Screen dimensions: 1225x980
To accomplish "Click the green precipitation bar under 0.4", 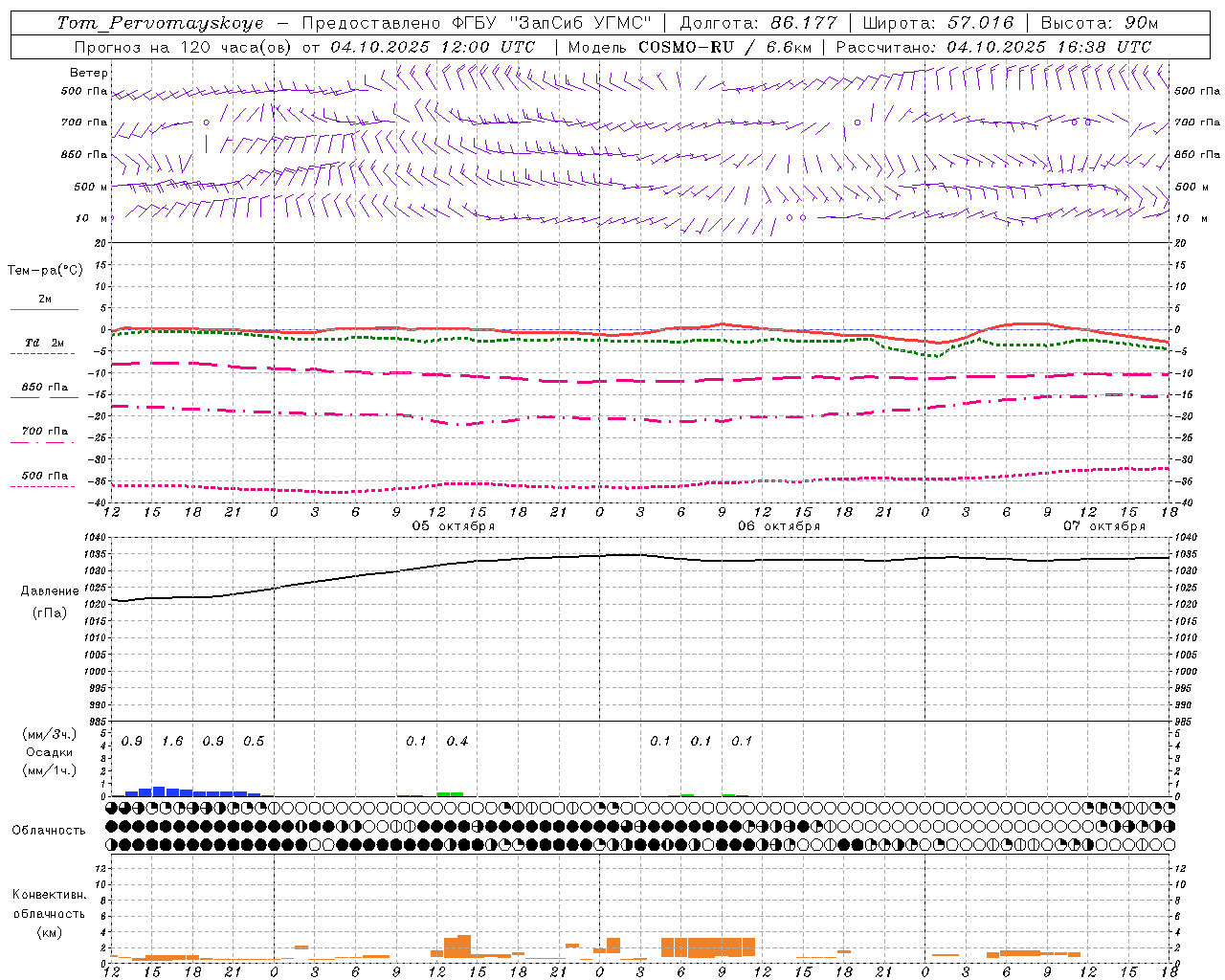I will 450,793.
